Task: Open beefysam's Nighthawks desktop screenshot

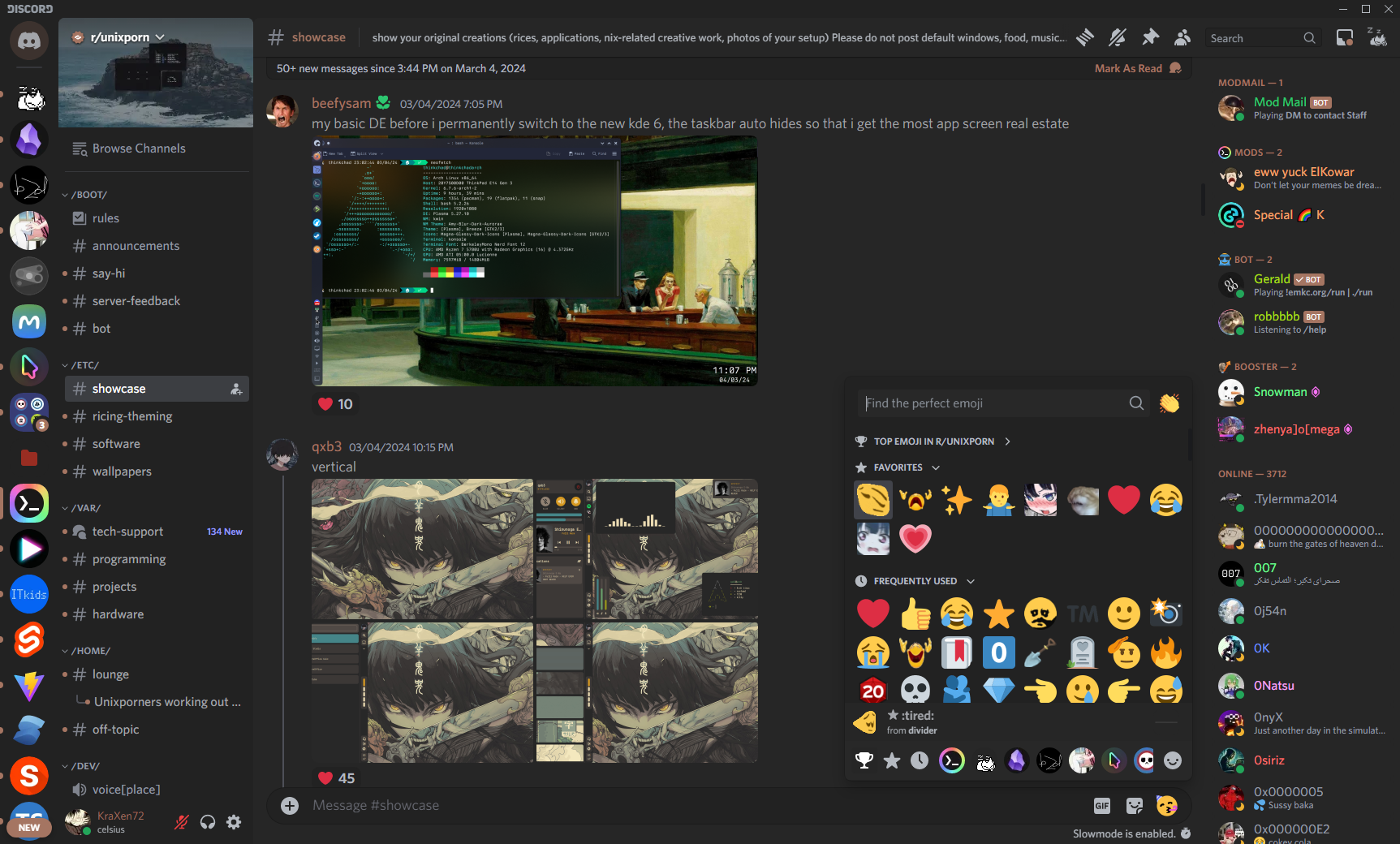Action: click(535, 261)
